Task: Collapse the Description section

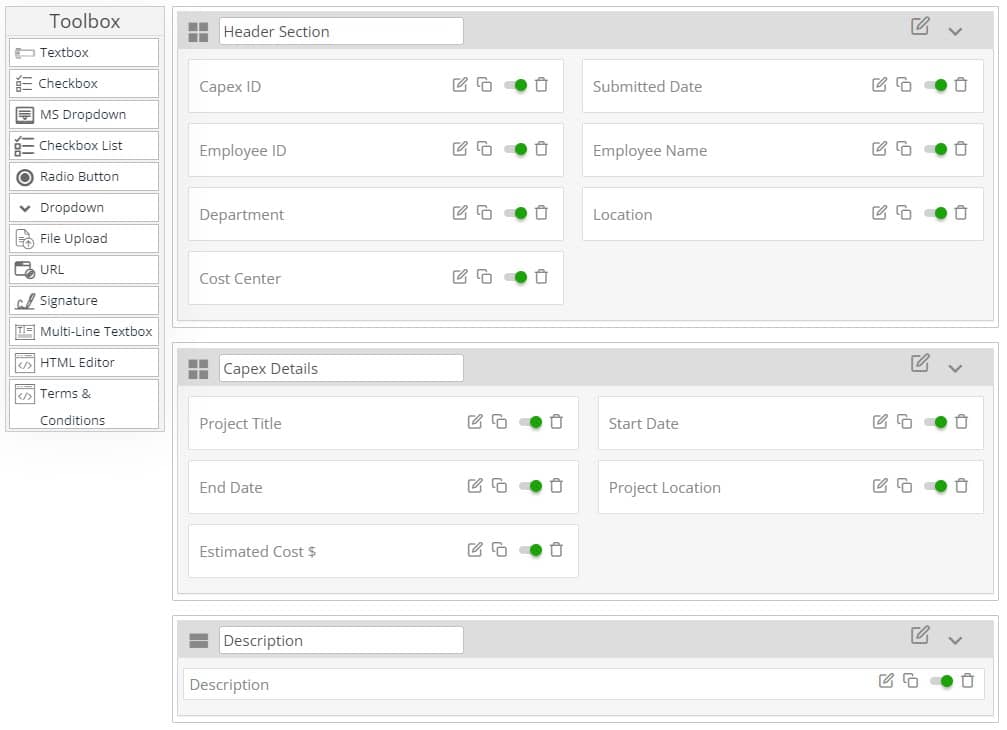Action: pos(956,641)
